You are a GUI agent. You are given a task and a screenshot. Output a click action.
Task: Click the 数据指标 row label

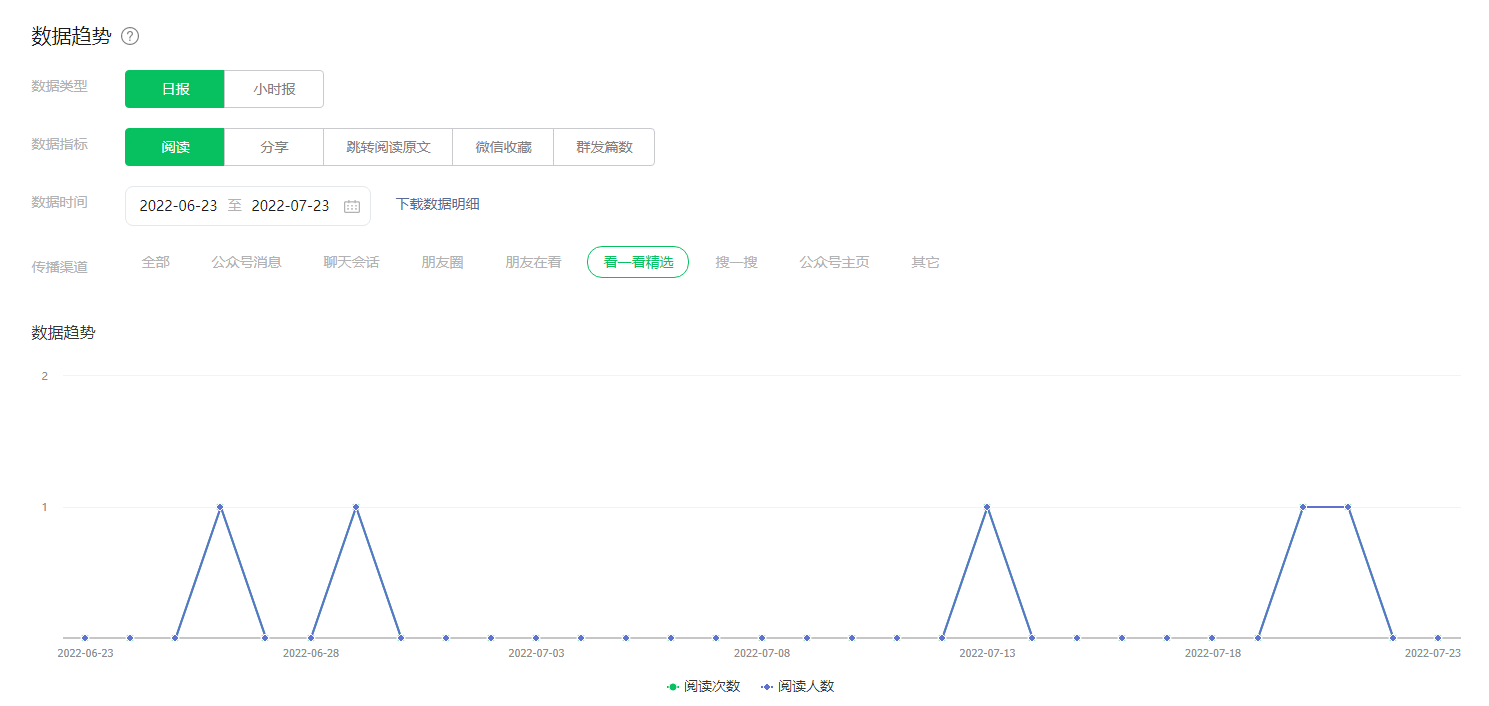pyautogui.click(x=60, y=144)
